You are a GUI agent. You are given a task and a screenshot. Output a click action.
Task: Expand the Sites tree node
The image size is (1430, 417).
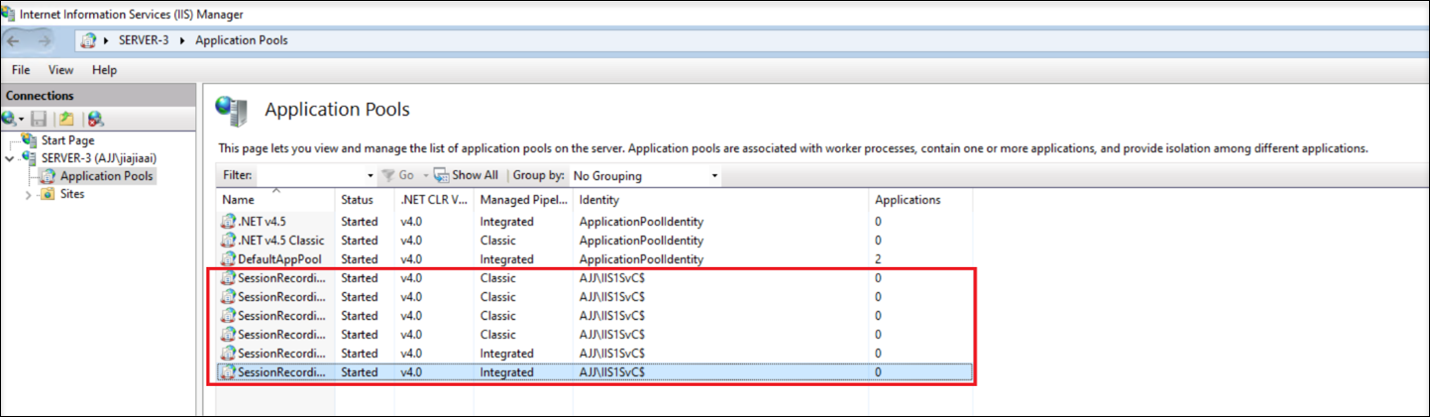[x=28, y=195]
